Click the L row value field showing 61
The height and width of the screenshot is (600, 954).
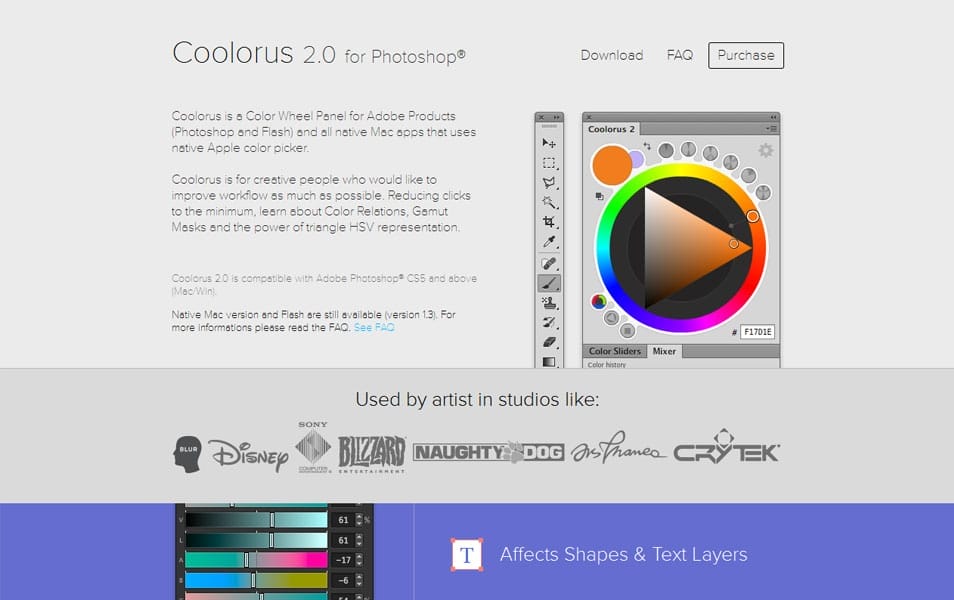[343, 540]
